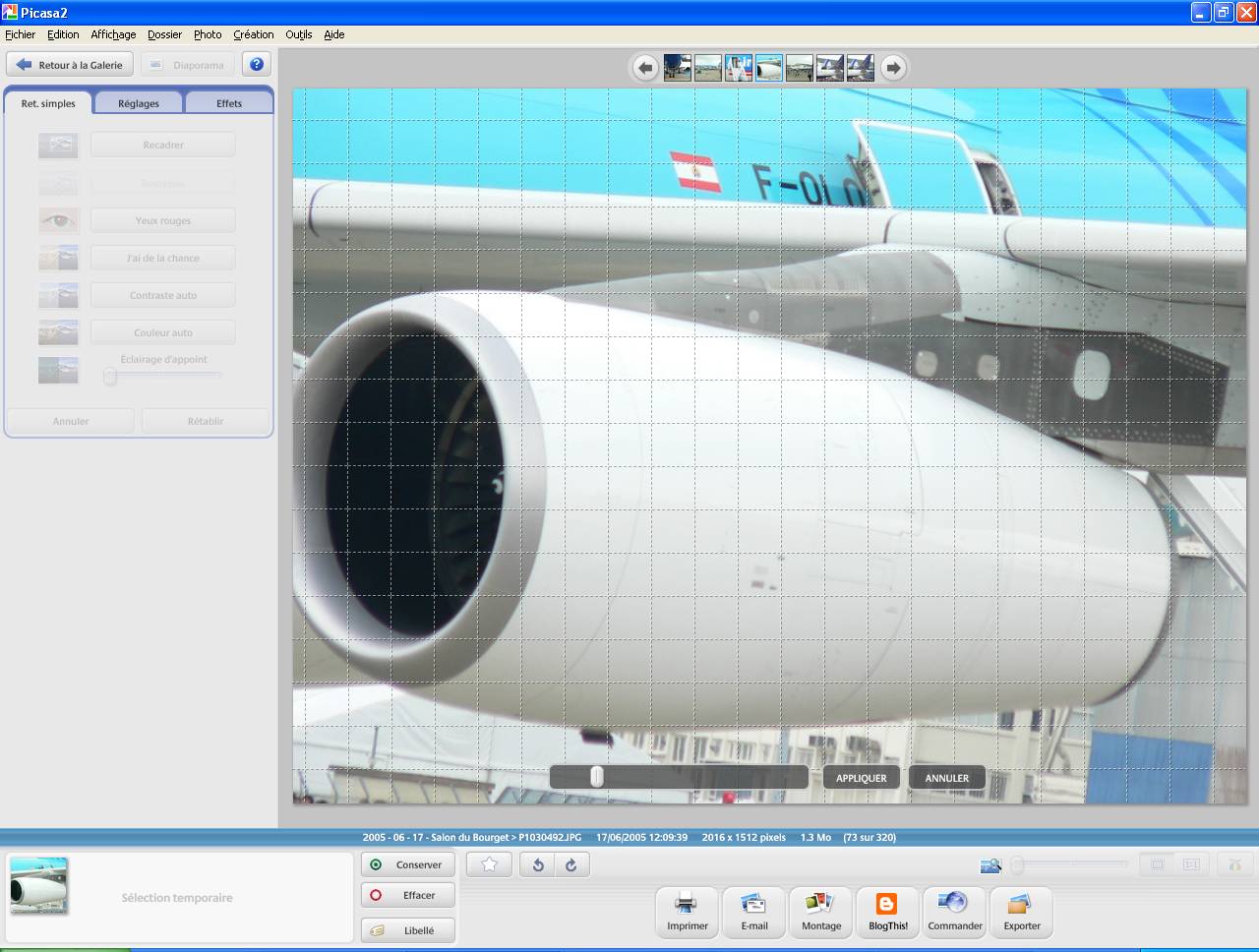This screenshot has width=1259, height=952.
Task: Post the photo with BlogThis!
Action: (x=888, y=912)
